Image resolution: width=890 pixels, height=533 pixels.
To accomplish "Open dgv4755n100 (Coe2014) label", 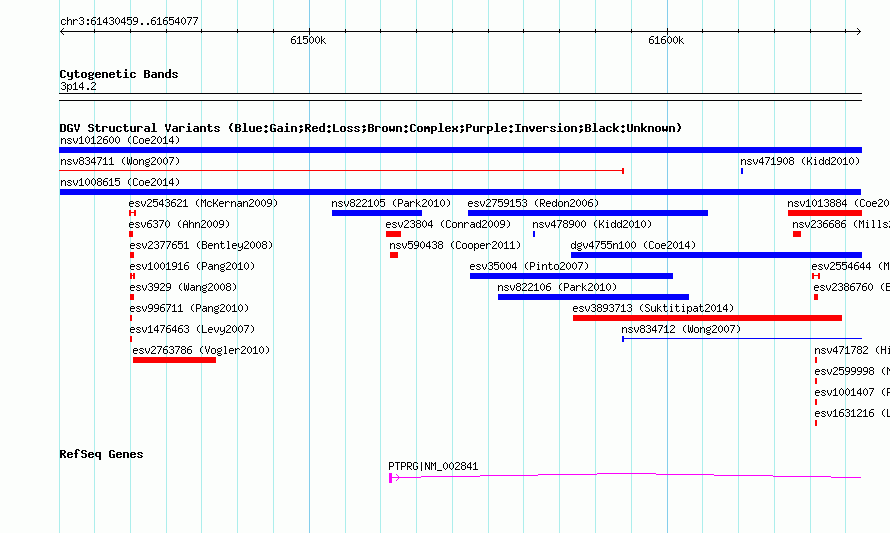I will coord(633,245).
